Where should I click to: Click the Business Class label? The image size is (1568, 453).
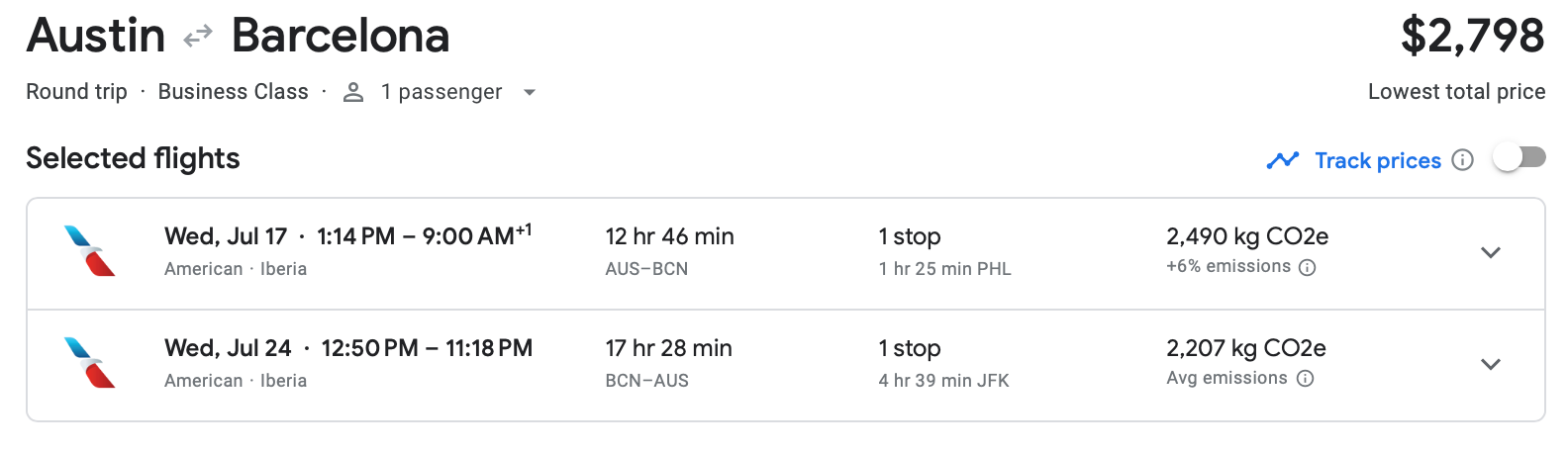(x=233, y=92)
